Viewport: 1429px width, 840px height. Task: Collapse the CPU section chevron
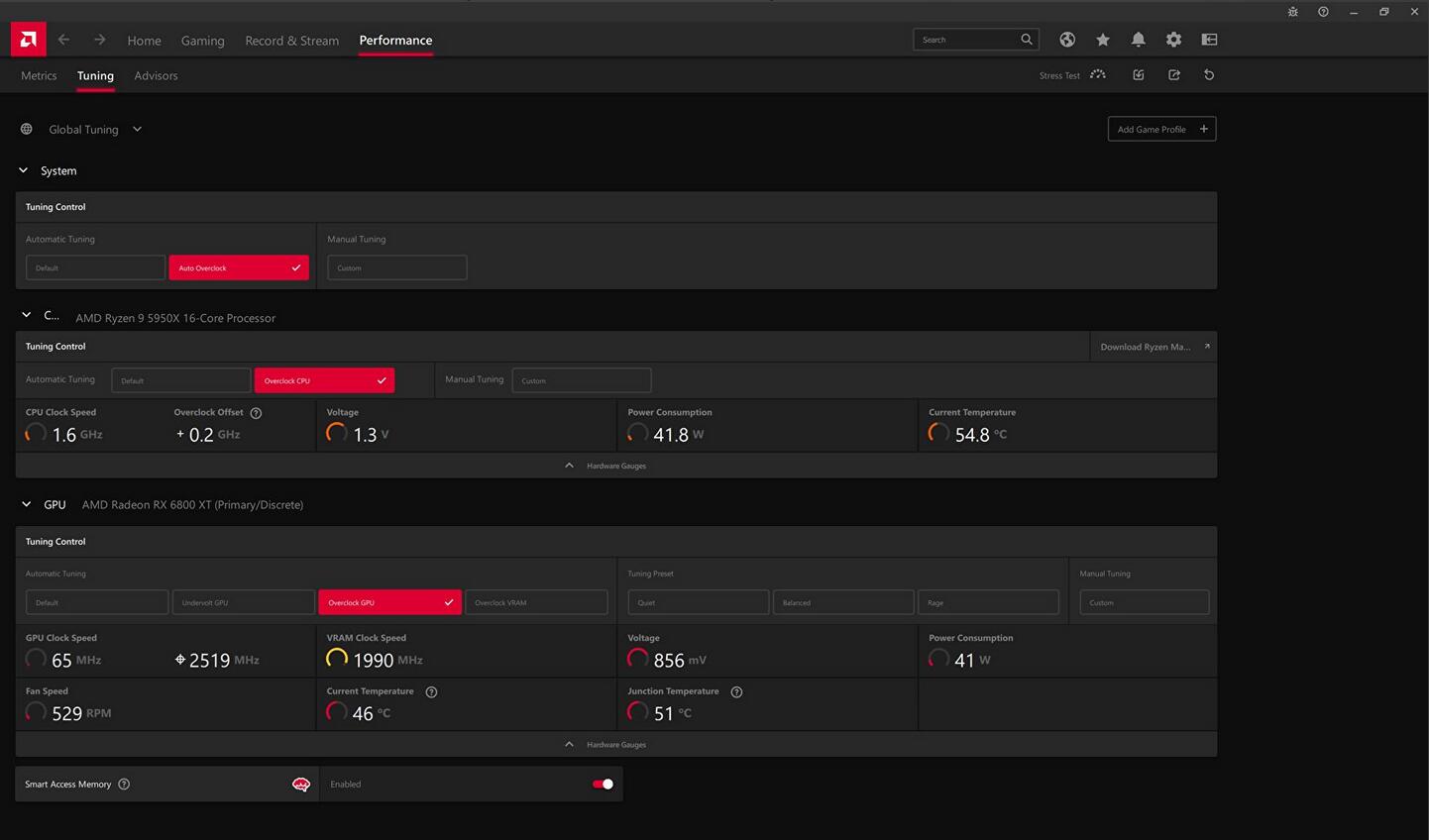tap(27, 315)
